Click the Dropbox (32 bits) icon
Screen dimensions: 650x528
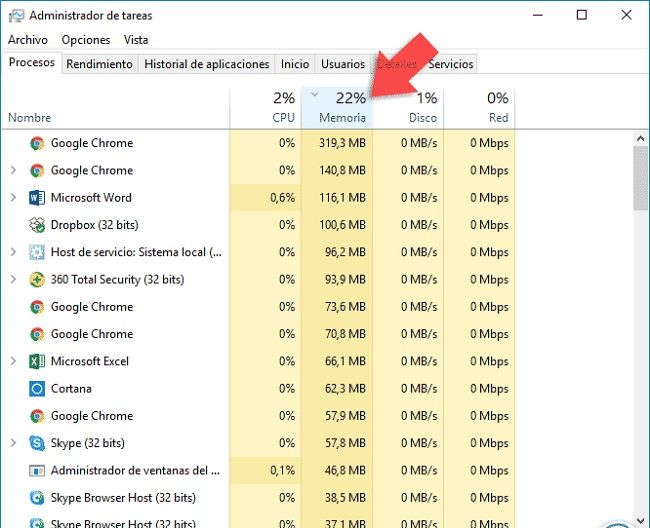coord(37,225)
